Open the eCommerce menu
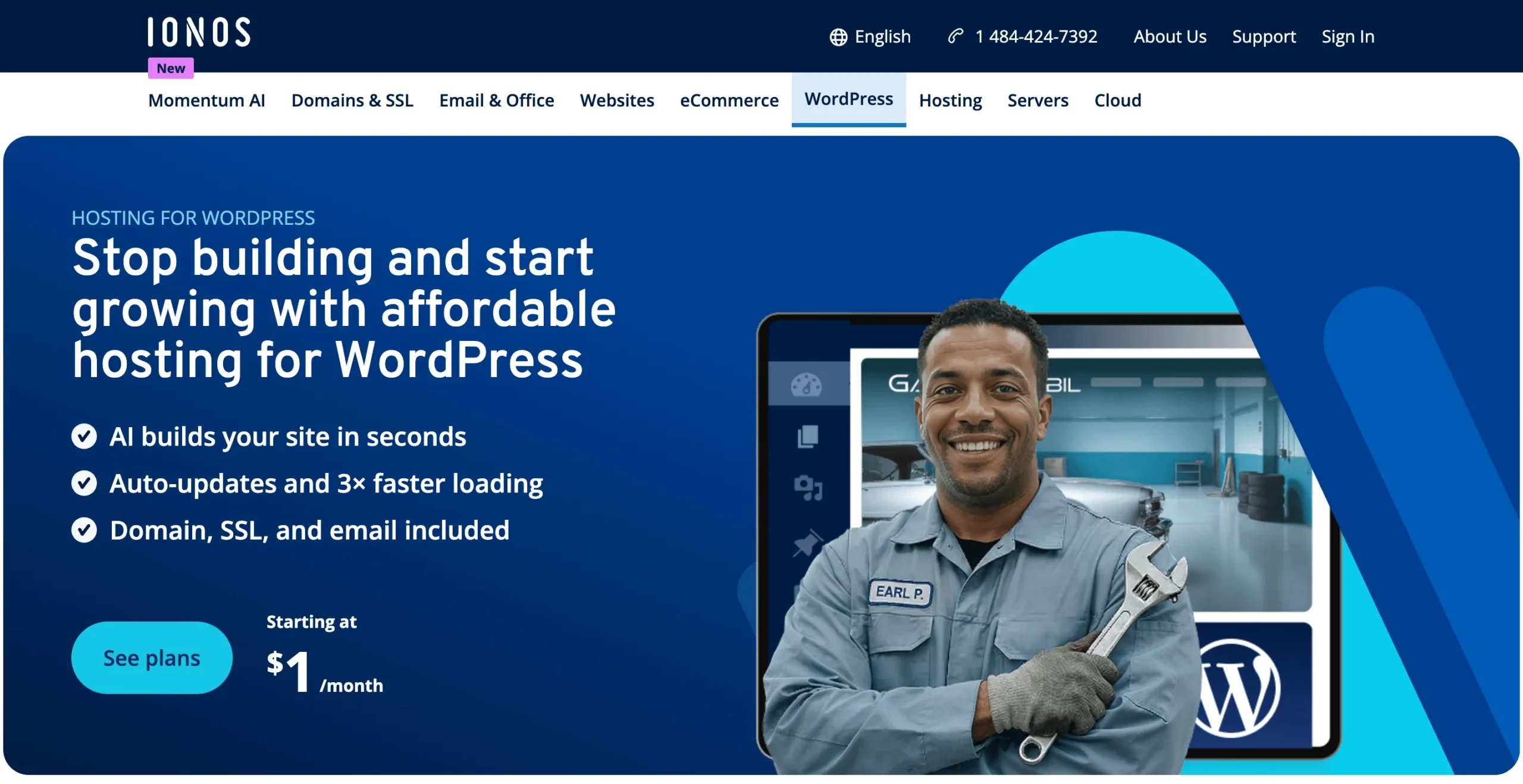Viewport: 1523px width, 784px height. click(x=729, y=100)
